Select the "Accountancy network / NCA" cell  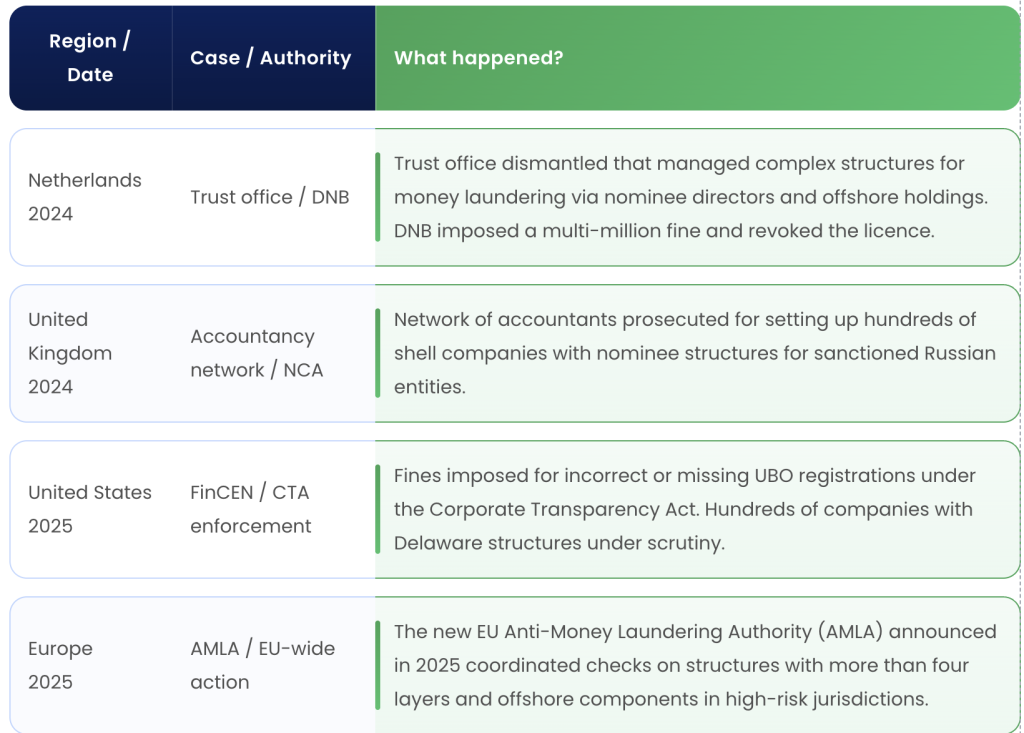[x=257, y=353]
